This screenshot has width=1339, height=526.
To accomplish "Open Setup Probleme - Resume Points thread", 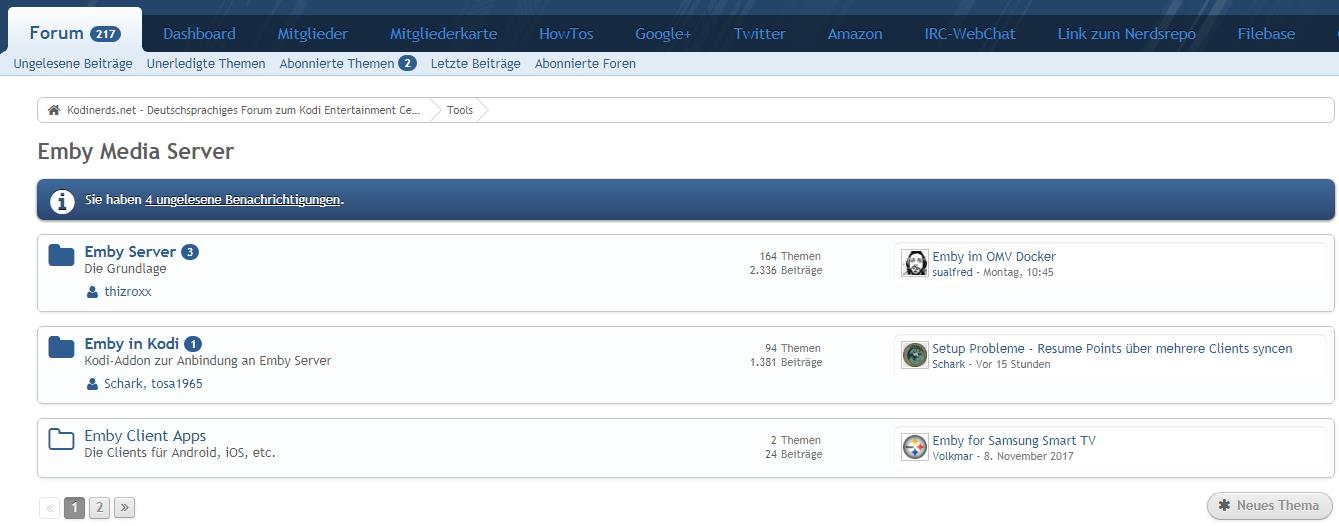I will pos(1112,349).
